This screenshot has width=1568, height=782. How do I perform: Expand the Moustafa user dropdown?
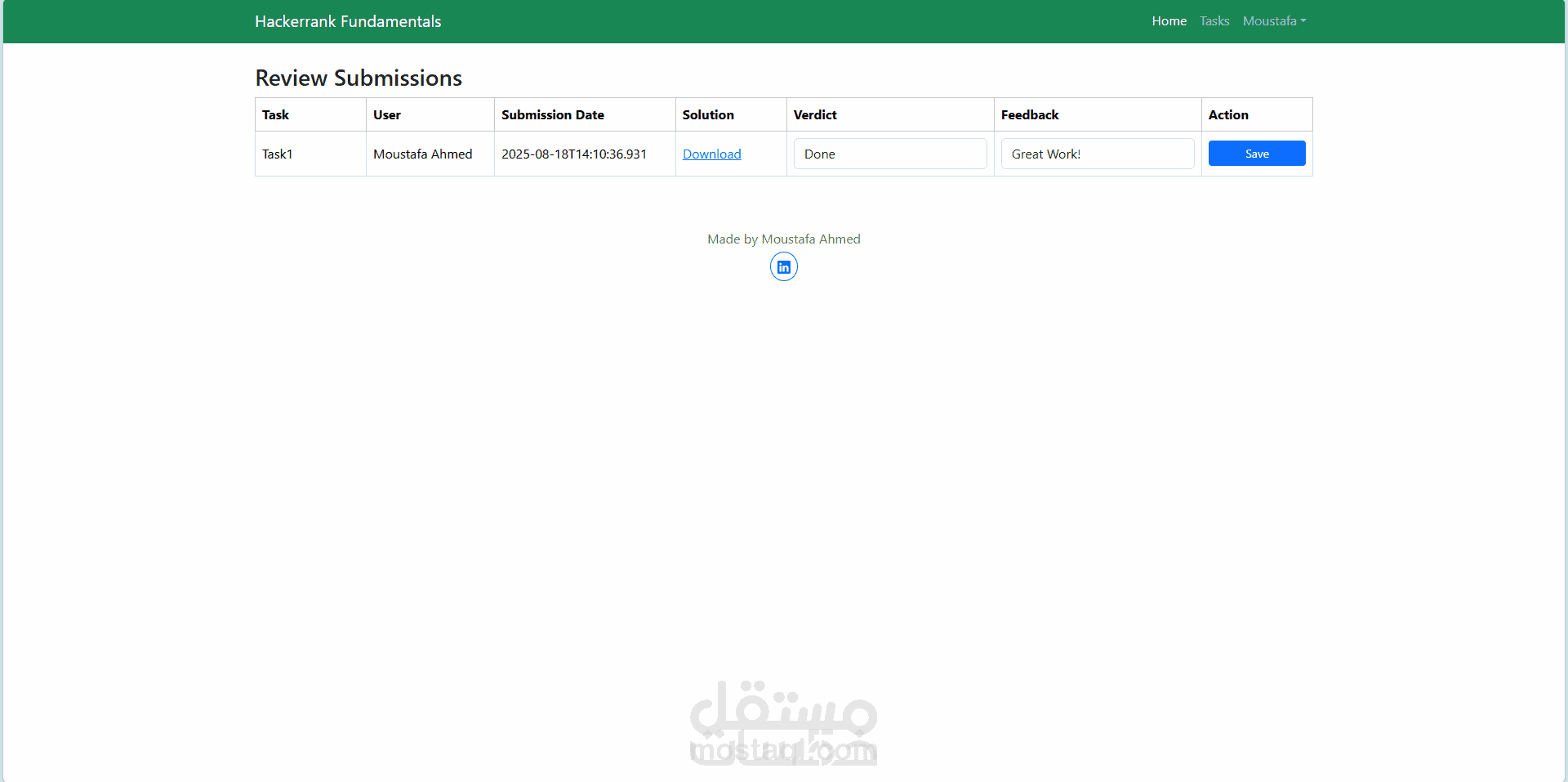(x=1274, y=21)
